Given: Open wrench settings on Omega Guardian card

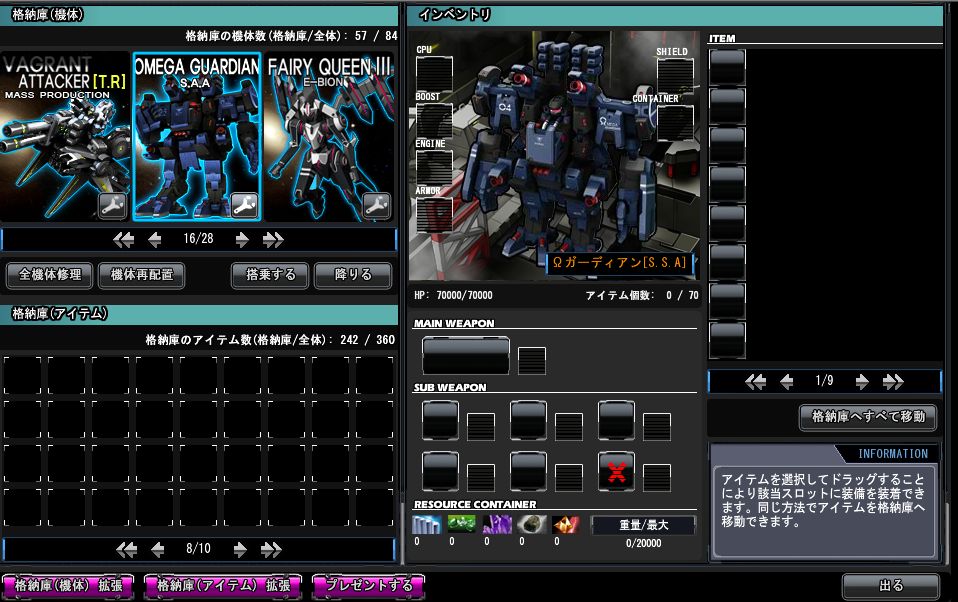Looking at the screenshot, I should [245, 206].
